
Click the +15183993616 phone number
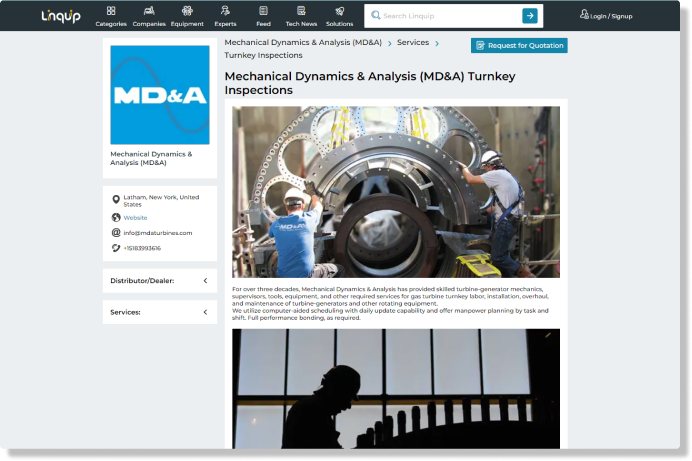click(x=142, y=248)
